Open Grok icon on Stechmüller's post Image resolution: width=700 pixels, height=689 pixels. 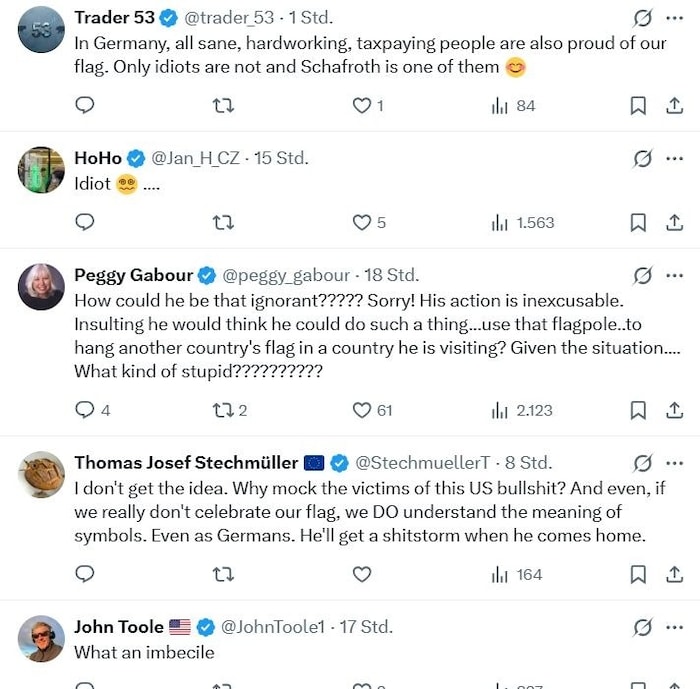(642, 463)
